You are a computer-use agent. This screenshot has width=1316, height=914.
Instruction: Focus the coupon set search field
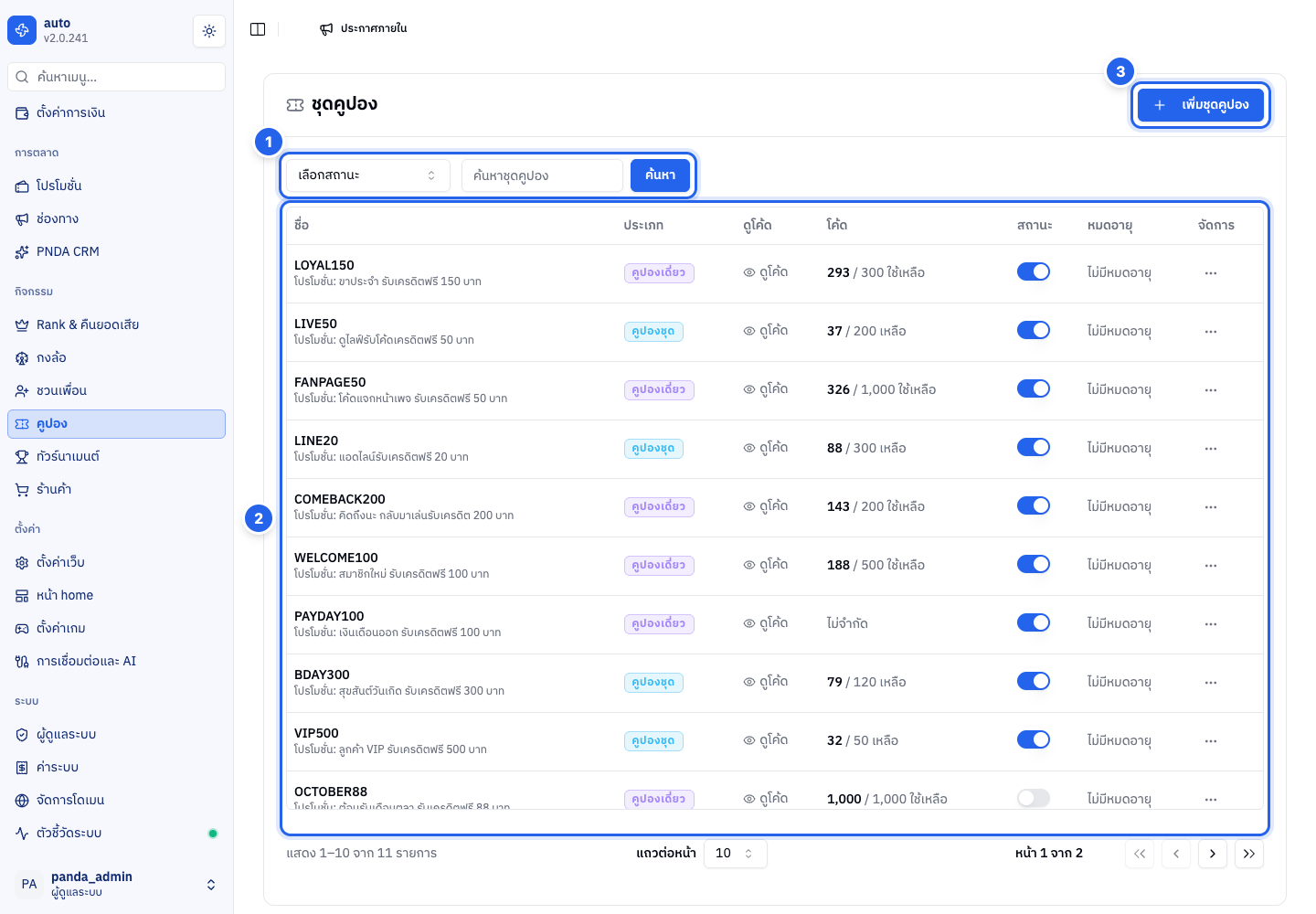(x=543, y=175)
